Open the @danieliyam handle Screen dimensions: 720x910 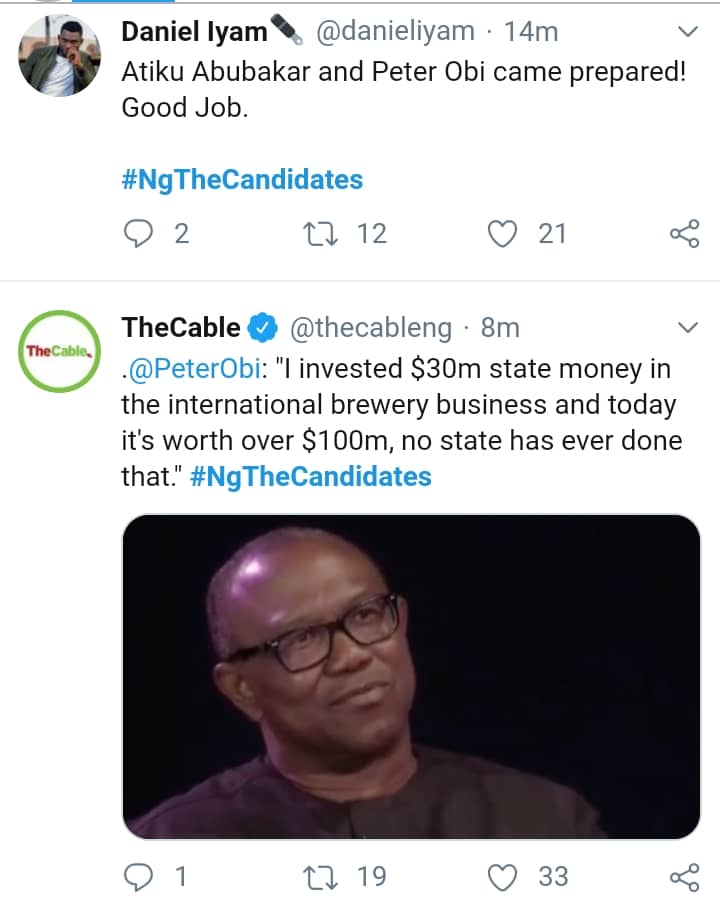pyautogui.click(x=395, y=32)
